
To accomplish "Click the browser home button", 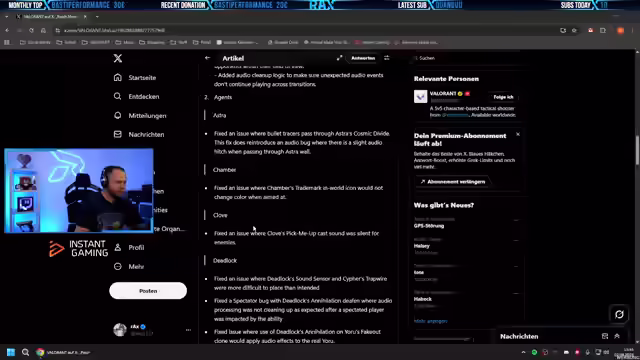I will pos(43,30).
